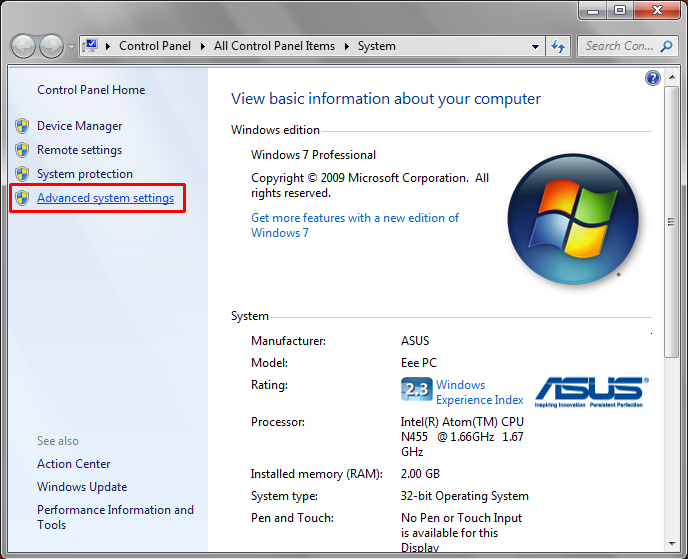Minimize the System window
Screen dimensions: 688x559
tap(593, 11)
